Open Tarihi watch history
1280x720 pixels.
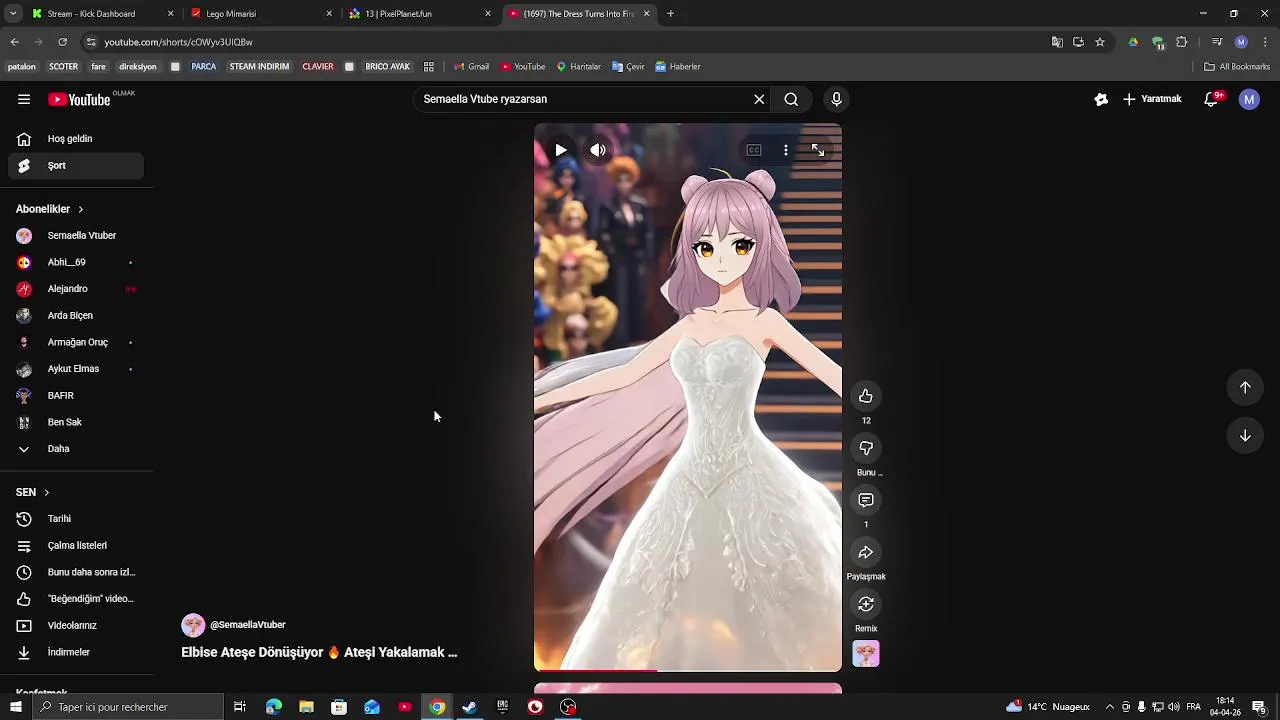pos(76,519)
